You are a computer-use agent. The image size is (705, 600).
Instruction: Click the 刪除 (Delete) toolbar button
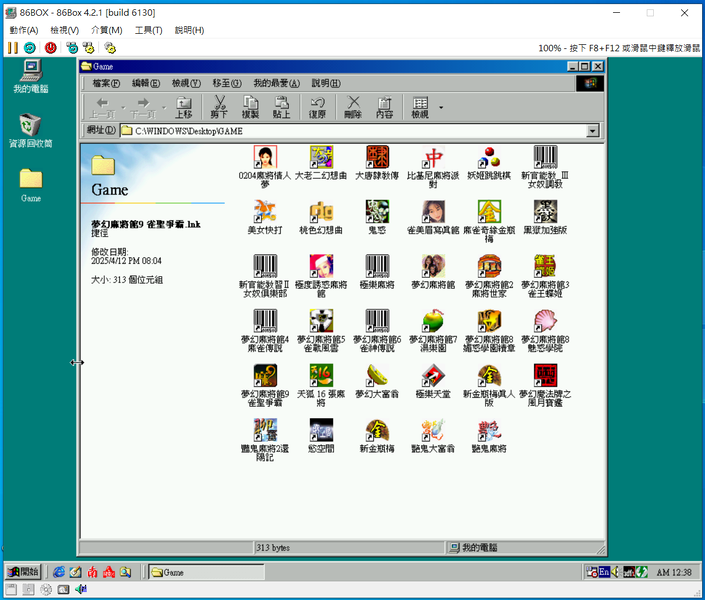pyautogui.click(x=353, y=107)
